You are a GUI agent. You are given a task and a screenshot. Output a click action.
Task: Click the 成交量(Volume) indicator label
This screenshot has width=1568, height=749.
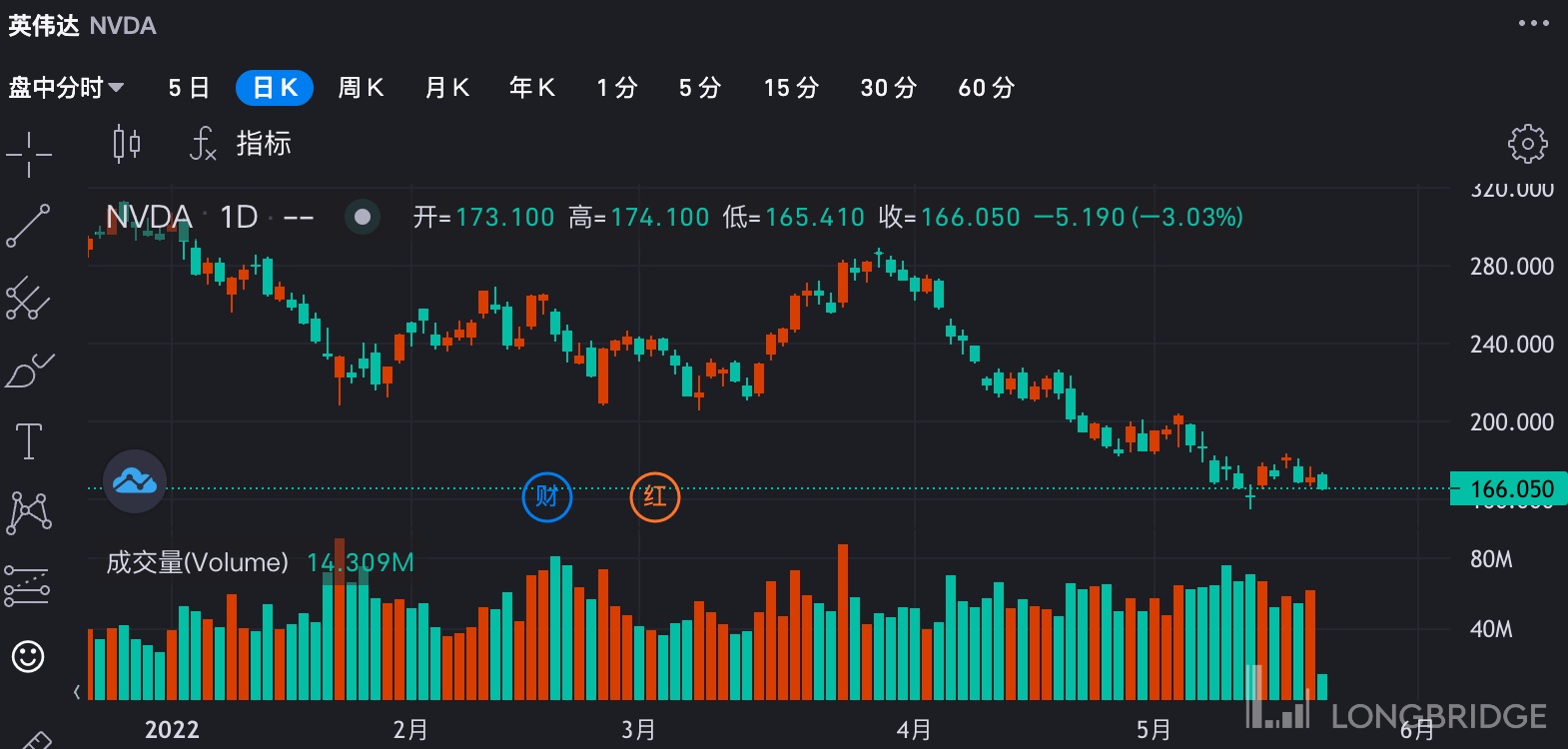tap(197, 562)
